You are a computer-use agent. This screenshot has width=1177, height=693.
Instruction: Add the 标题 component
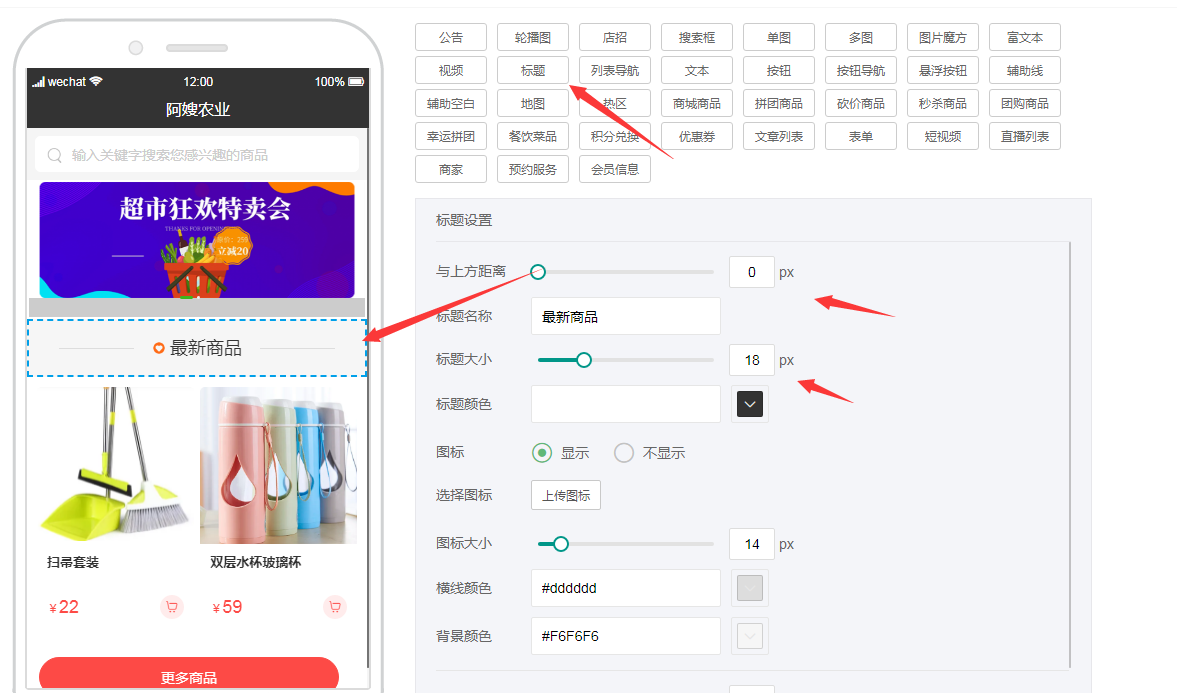coord(533,70)
